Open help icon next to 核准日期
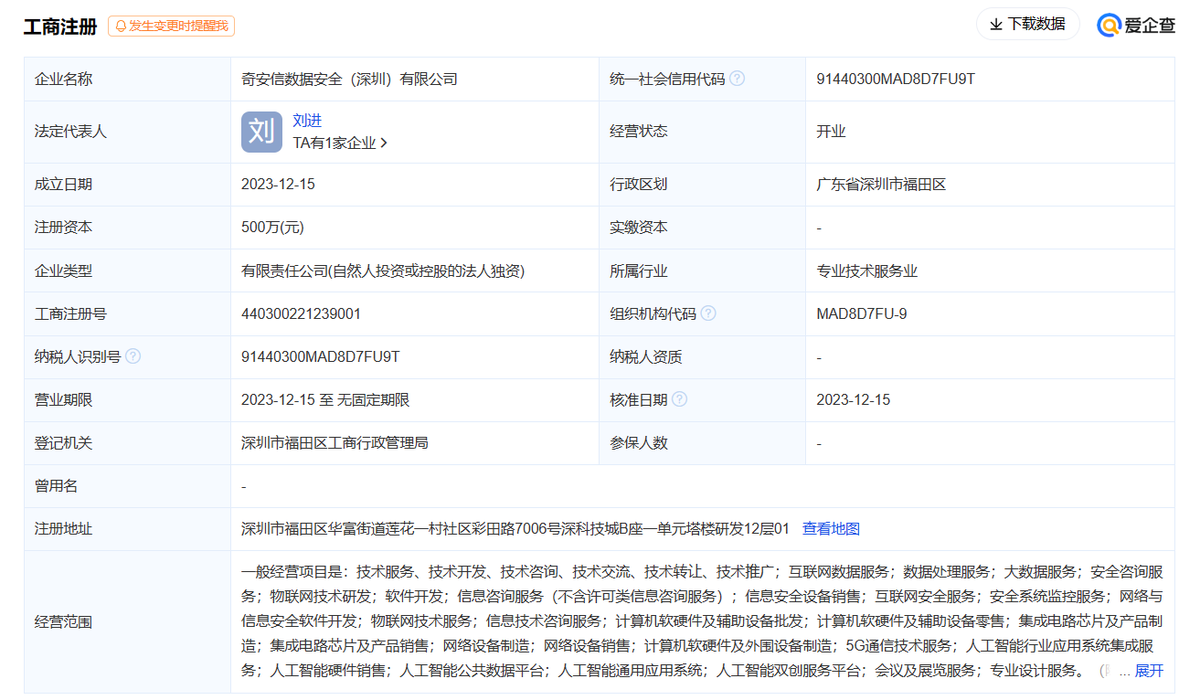The image size is (1200, 700). click(681, 399)
